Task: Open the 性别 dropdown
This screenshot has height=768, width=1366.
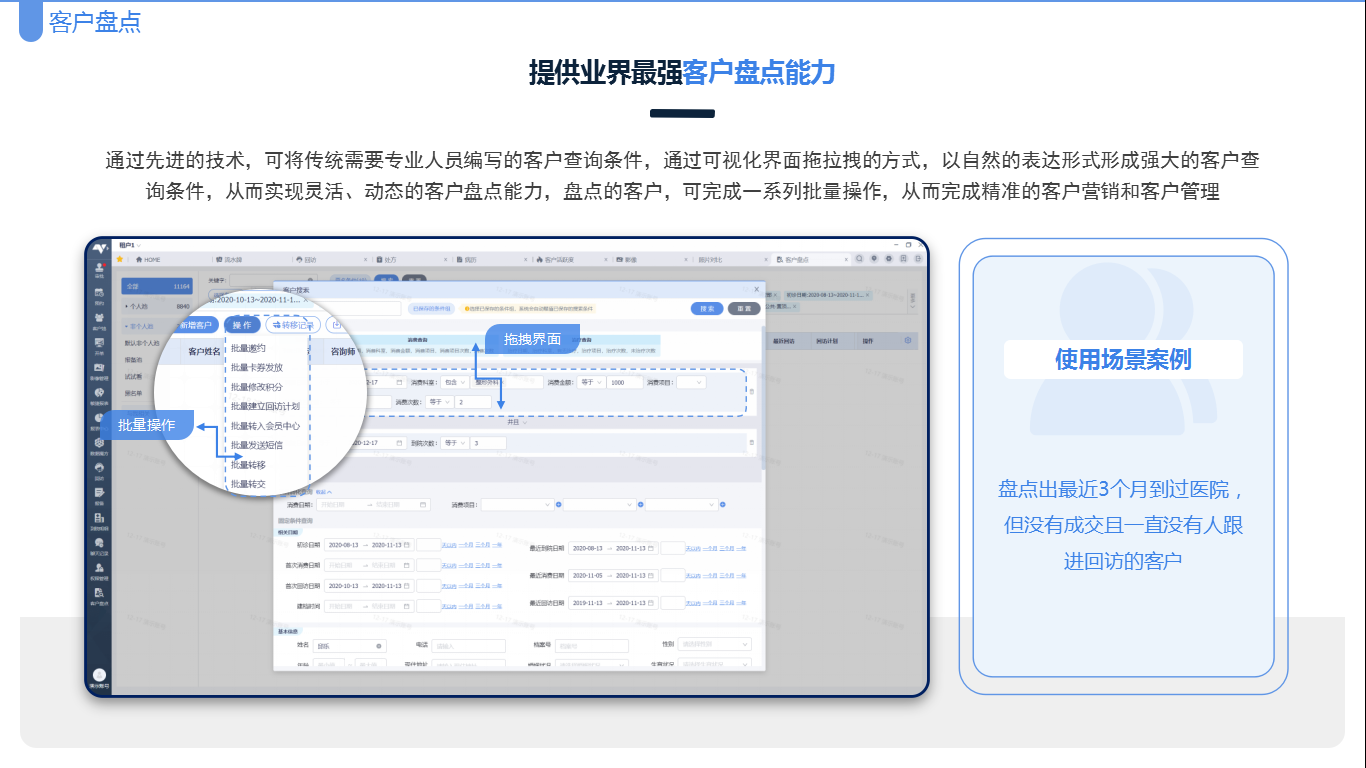Action: 715,644
